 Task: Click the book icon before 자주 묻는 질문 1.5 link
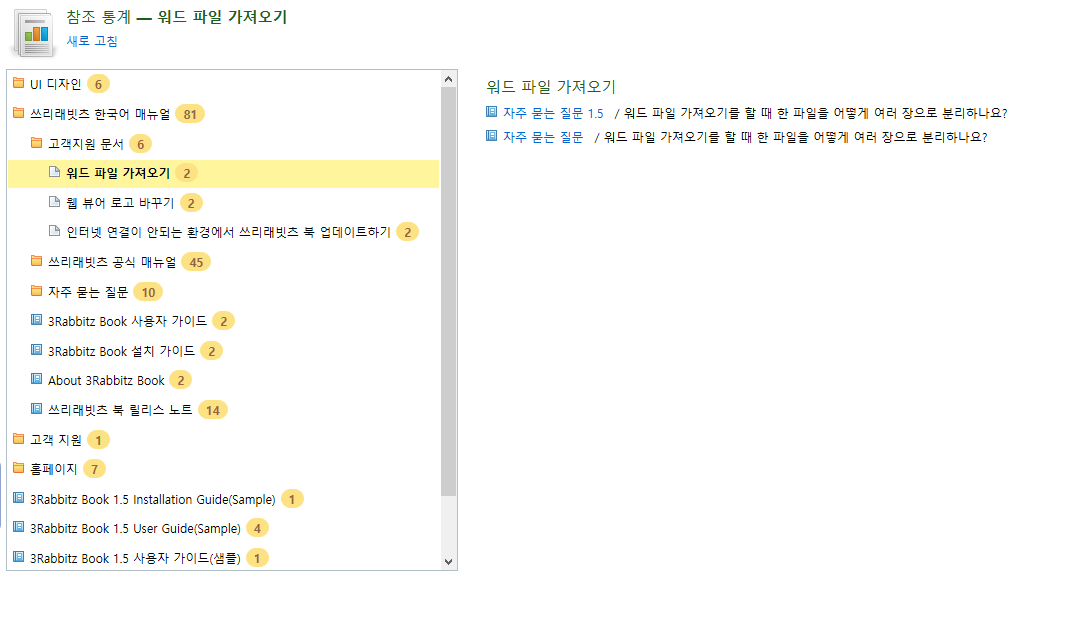pyautogui.click(x=491, y=112)
